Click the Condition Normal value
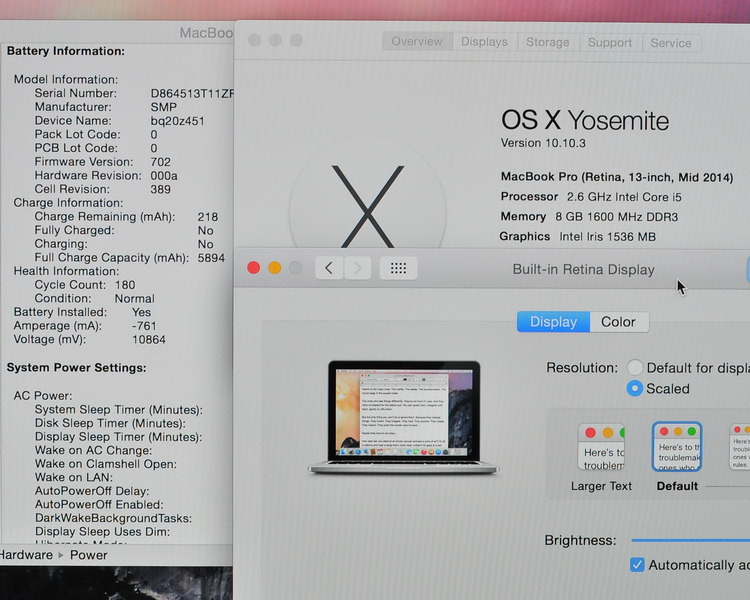 (x=134, y=299)
